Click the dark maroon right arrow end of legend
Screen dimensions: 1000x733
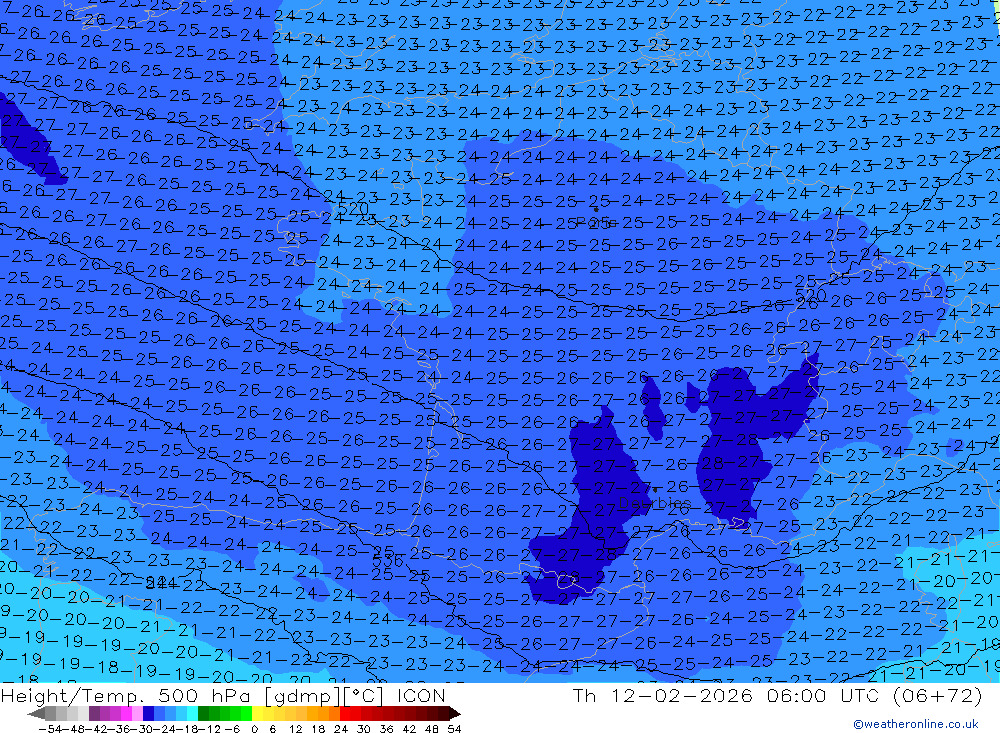pos(455,714)
